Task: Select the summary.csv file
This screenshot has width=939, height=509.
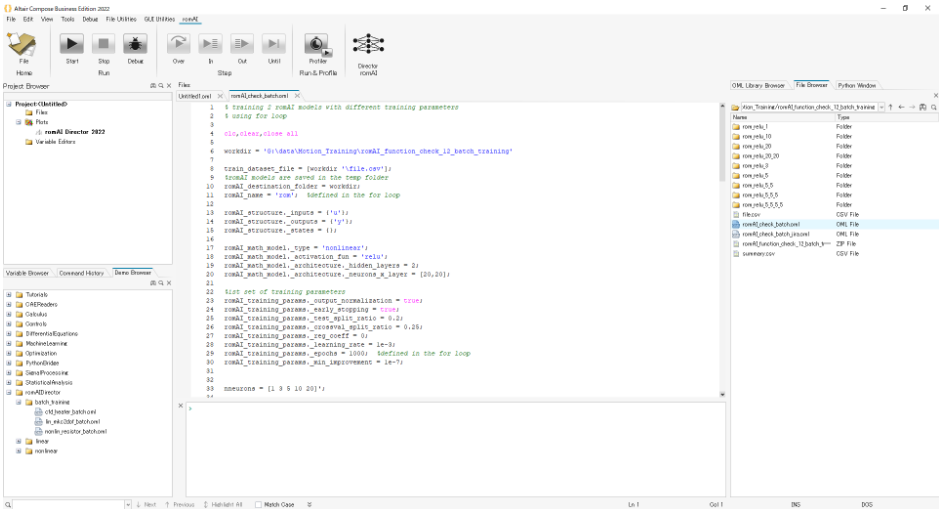Action: tap(758, 254)
